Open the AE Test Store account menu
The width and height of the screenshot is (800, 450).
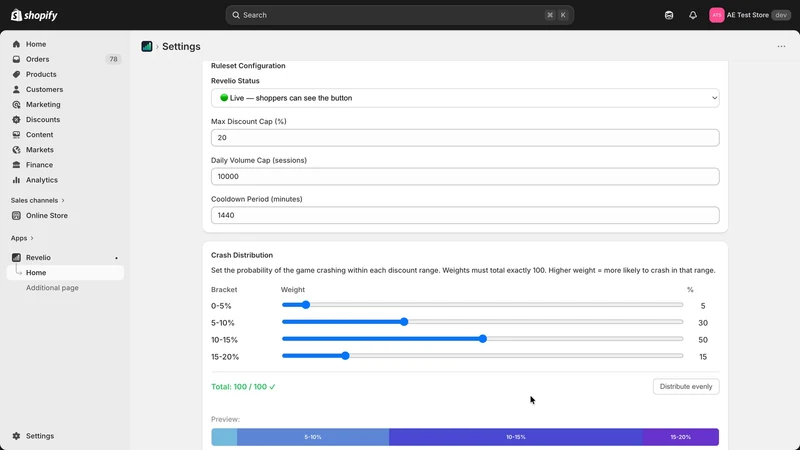pyautogui.click(x=749, y=15)
